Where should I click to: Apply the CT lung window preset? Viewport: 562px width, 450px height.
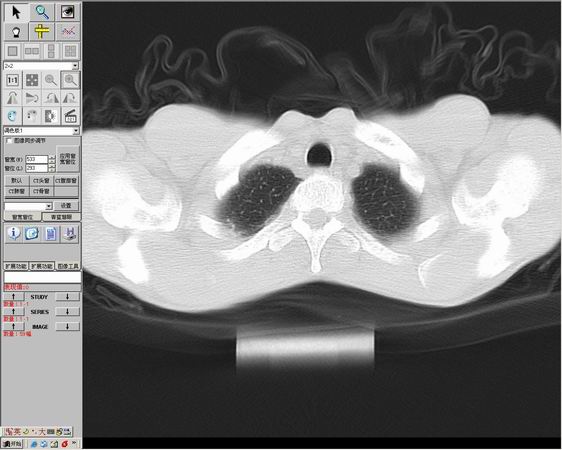point(16,191)
